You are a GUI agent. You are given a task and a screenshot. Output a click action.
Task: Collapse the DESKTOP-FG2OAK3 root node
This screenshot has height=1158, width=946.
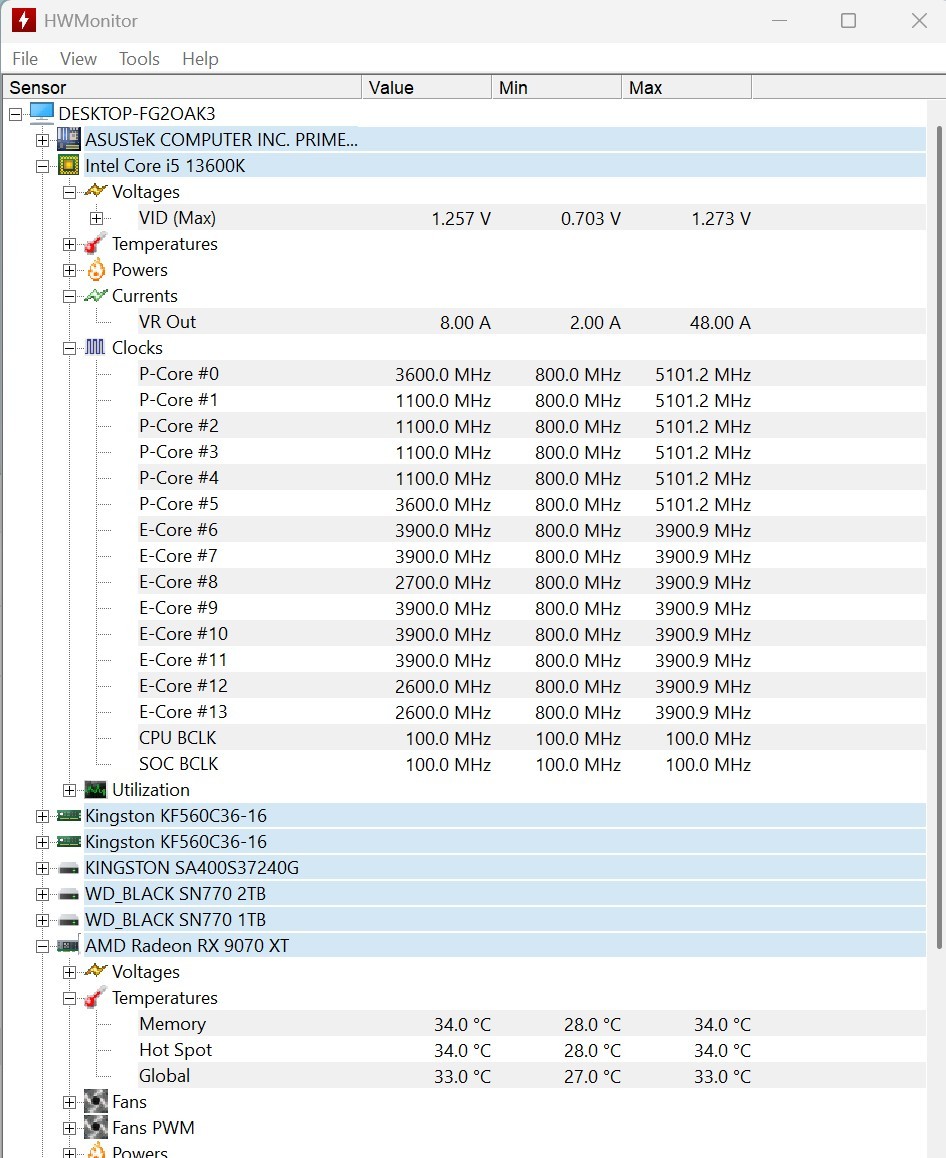coord(16,114)
